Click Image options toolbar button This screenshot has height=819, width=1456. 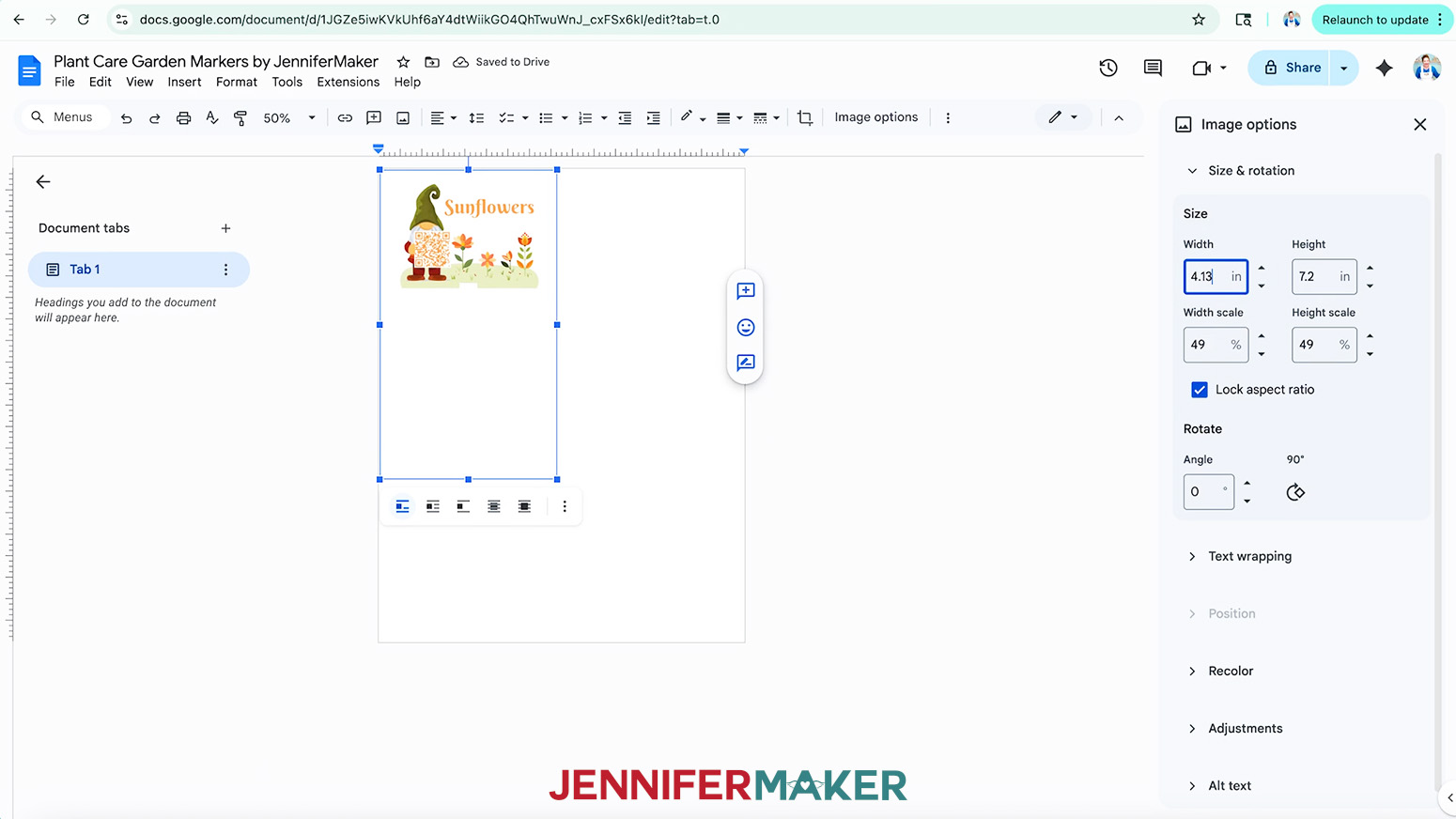coord(876,117)
